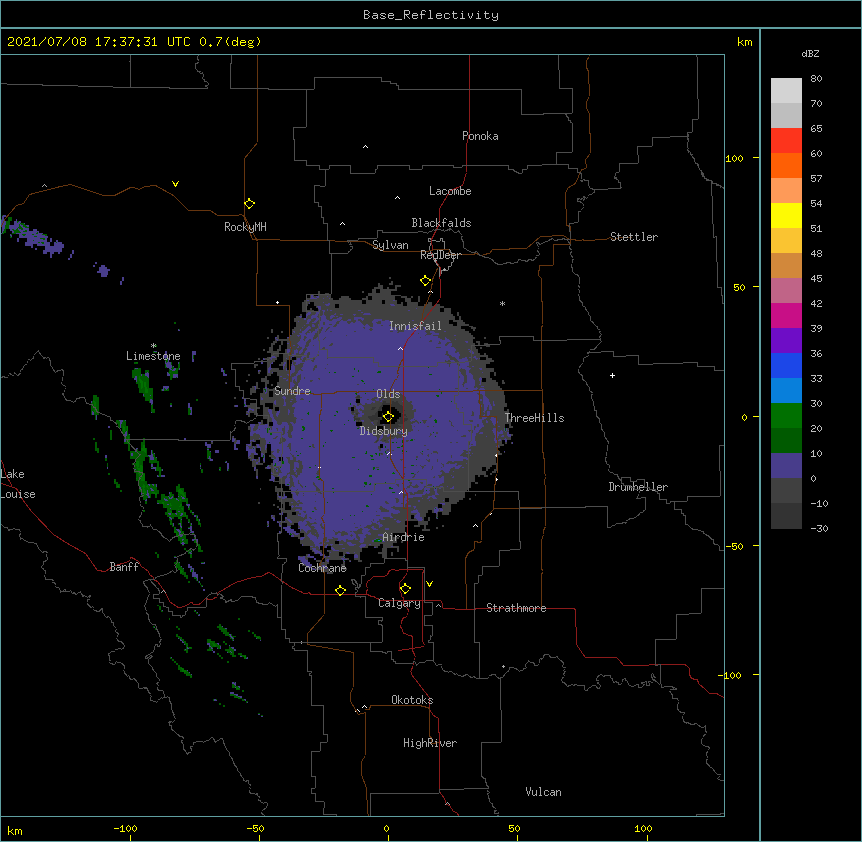Image resolution: width=862 pixels, height=842 pixels.
Task: Click the yellow diamond marker below Cochrane
Action: coord(340,590)
